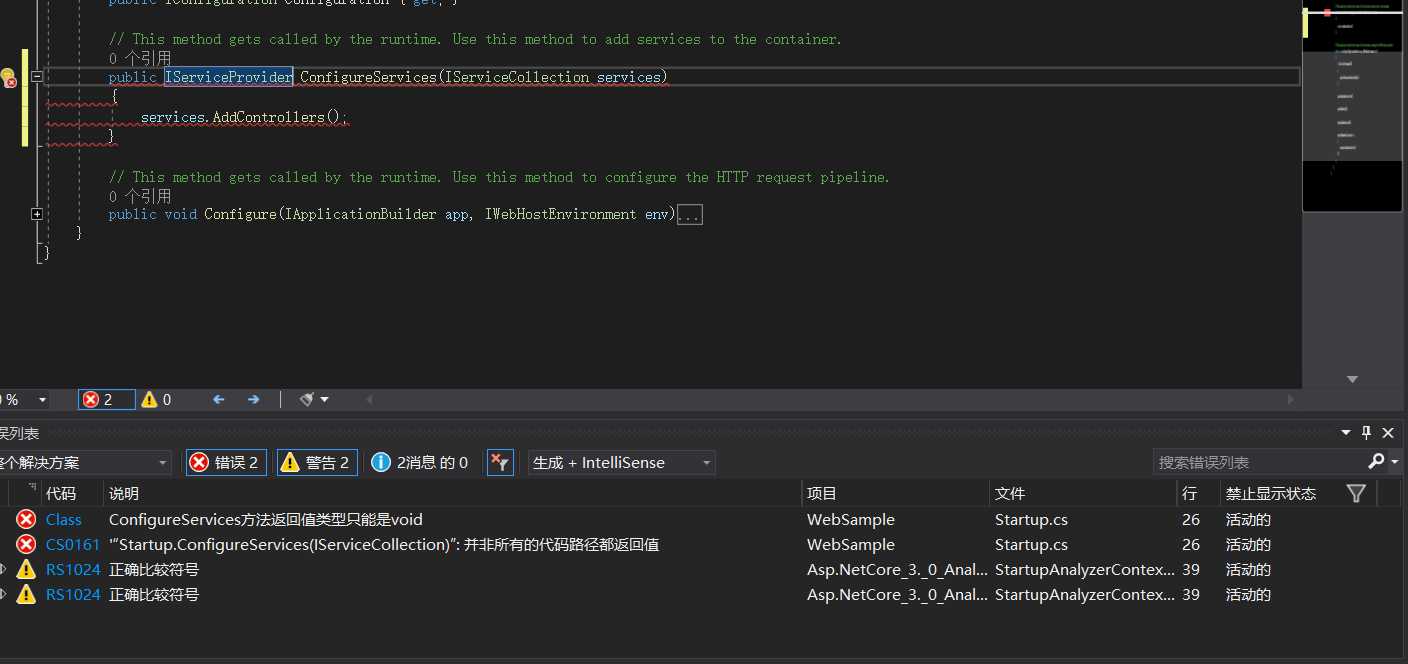Toggle the 消息 messages filter
The height and width of the screenshot is (664, 1408).
click(x=420, y=462)
